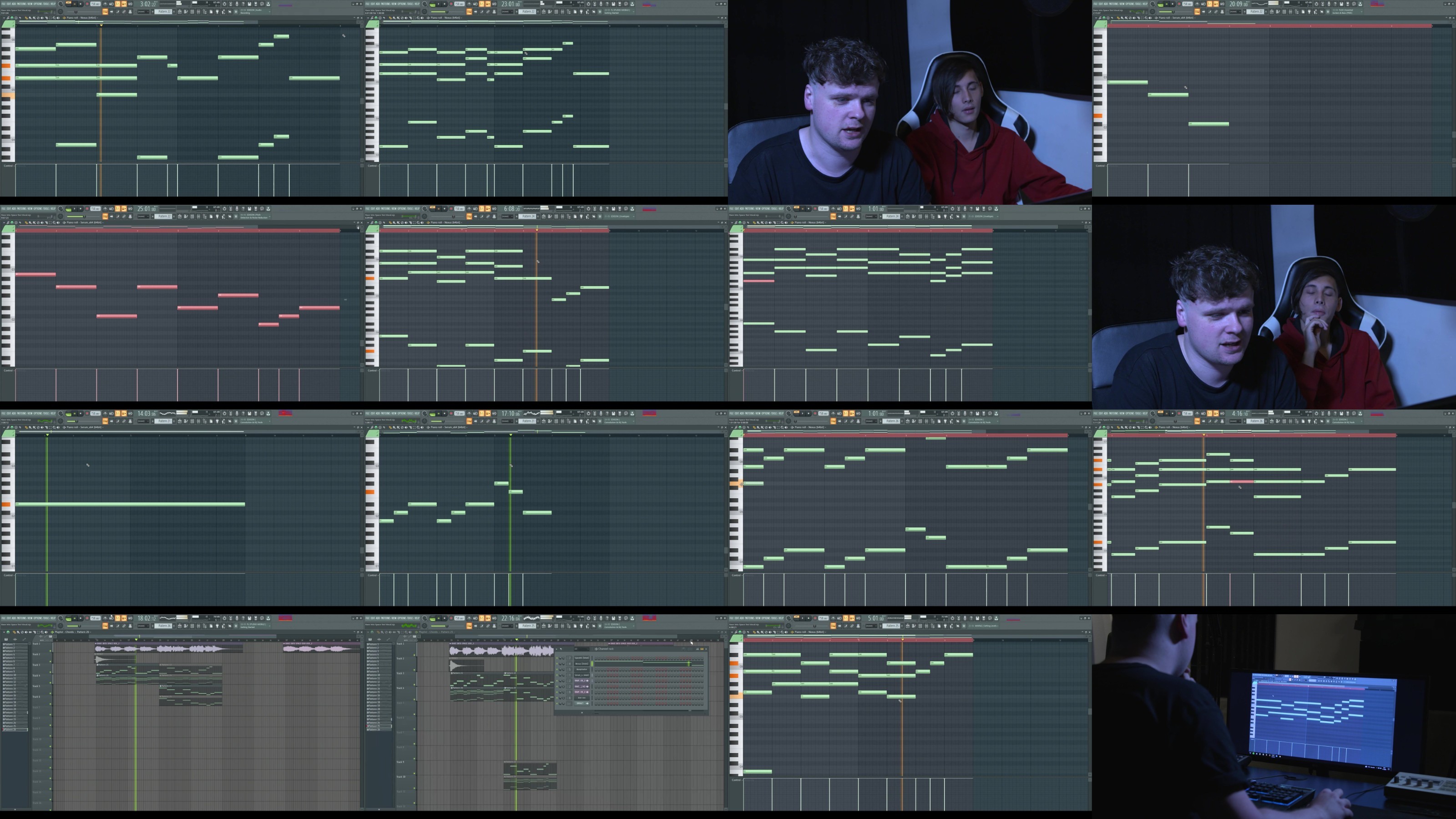Select magnet snap icon in 3:02:22 piano roll
Screen dimensions: 1456x819
[12, 18]
